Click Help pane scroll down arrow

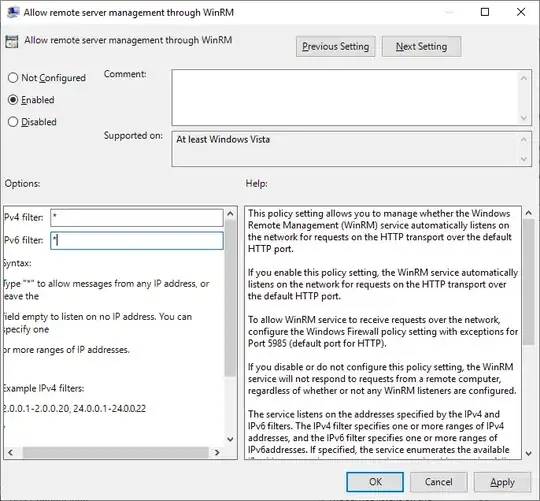[x=529, y=453]
